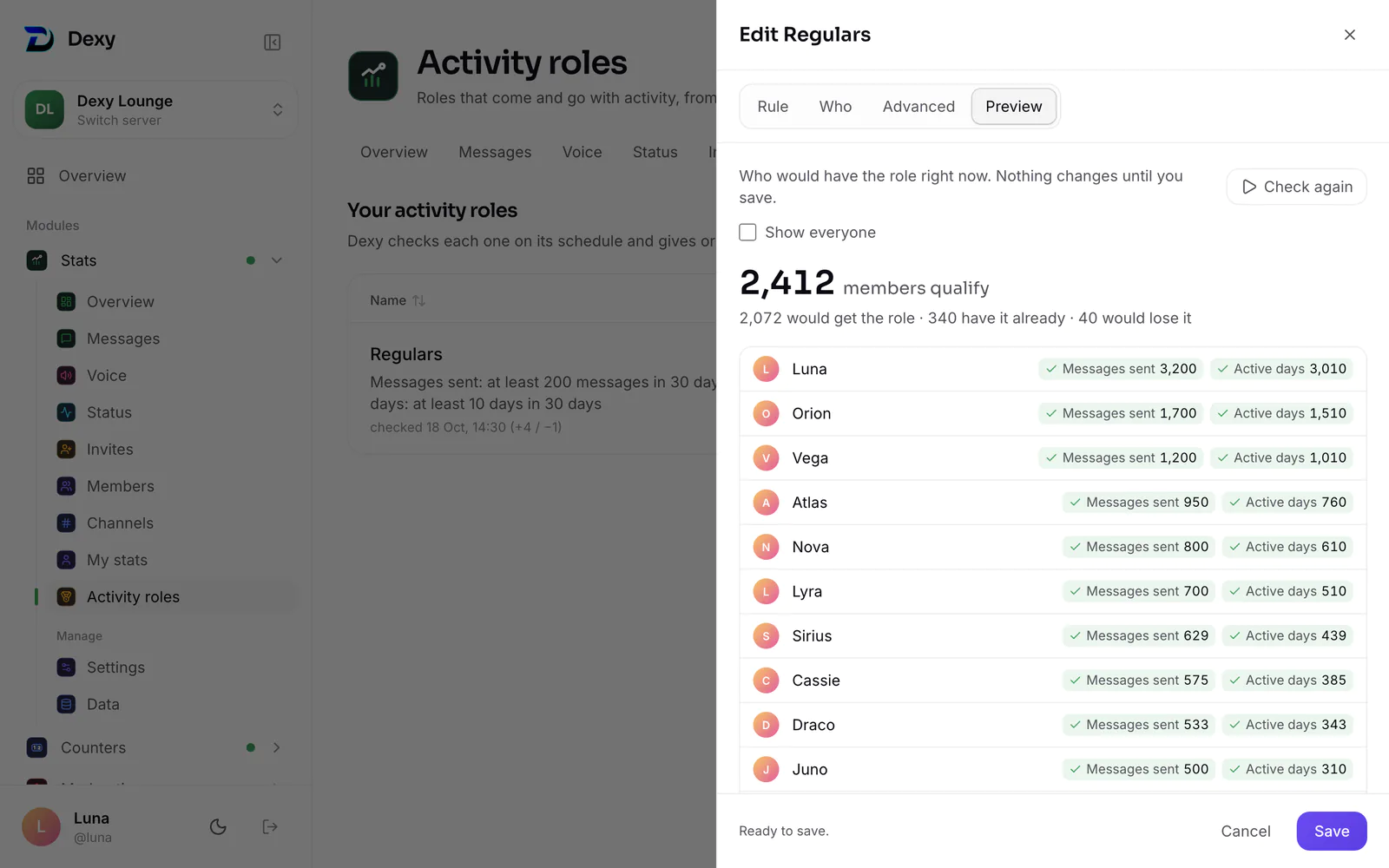The height and width of the screenshot is (868, 1389).
Task: Click the log out icon
Action: (x=270, y=826)
